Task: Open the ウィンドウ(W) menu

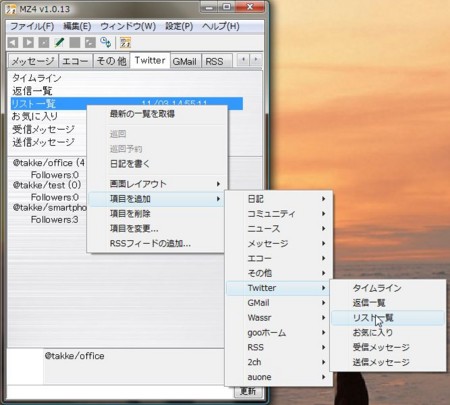Action: (128, 26)
